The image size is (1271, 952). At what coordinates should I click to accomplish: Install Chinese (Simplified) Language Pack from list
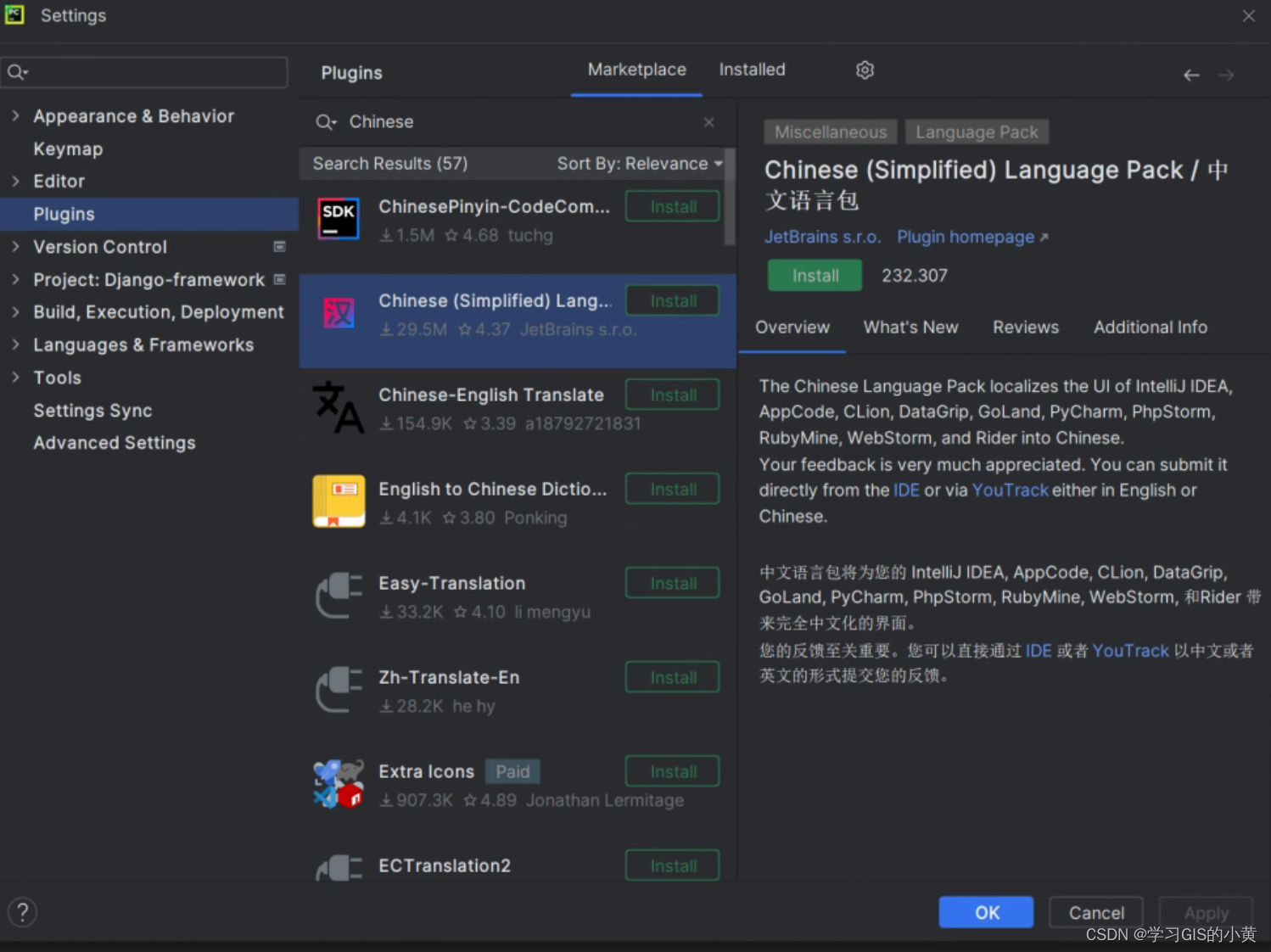(673, 300)
